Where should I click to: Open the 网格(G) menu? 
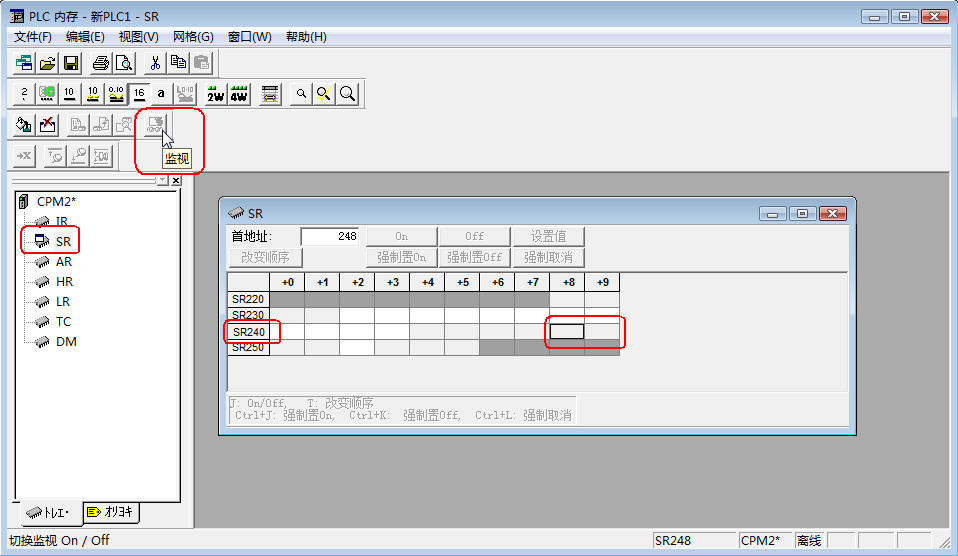click(193, 37)
